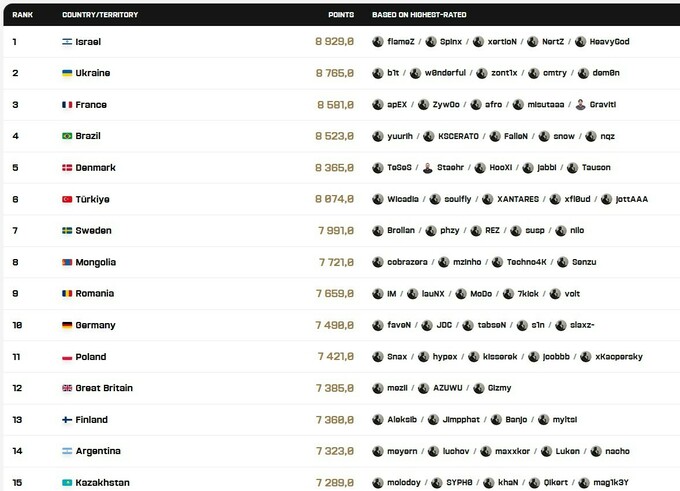Click the Türkiye flag icon
Viewport: 680px width, 491px height.
67,199
